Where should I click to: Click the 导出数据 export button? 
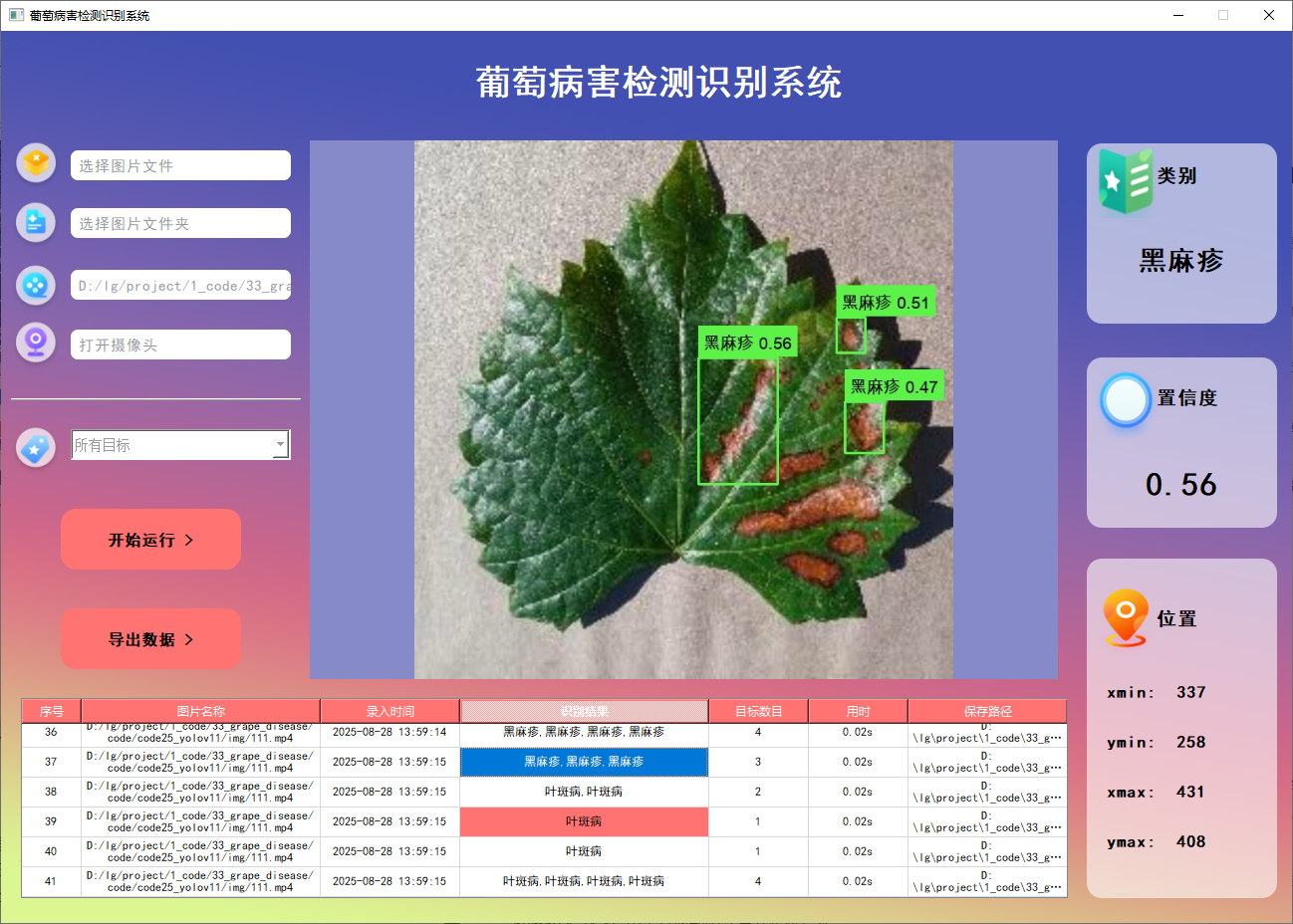[x=150, y=639]
